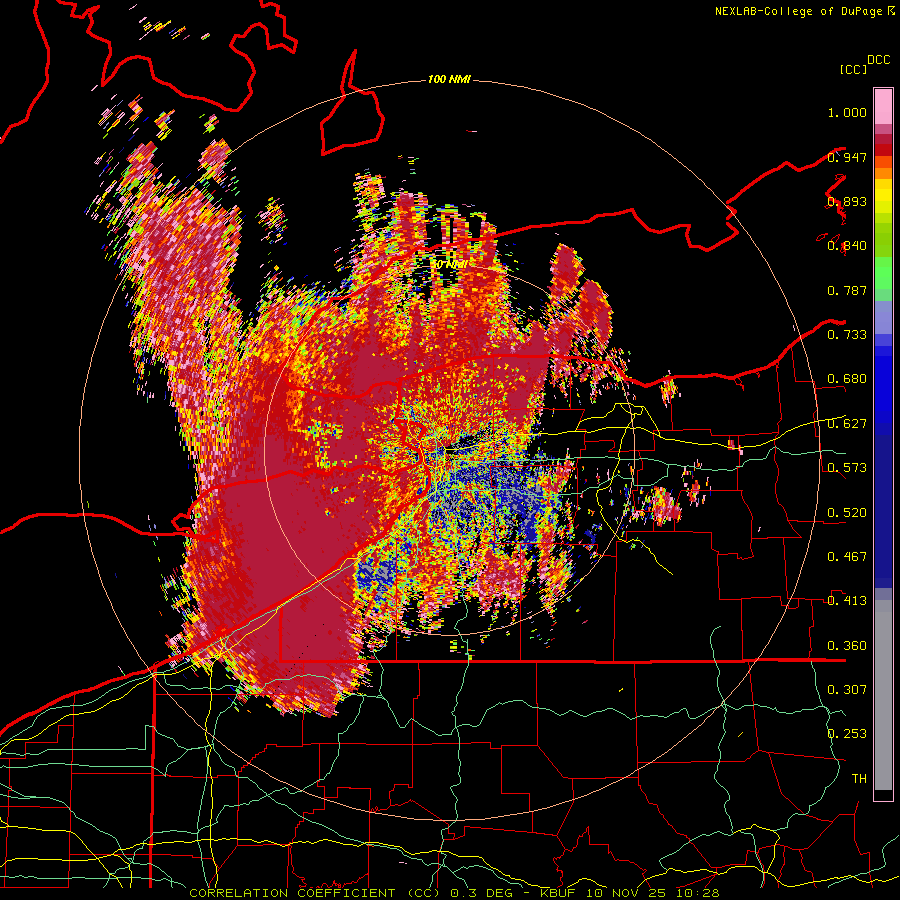Click the 0.307 color scale value
The image size is (900, 900).
(x=847, y=690)
